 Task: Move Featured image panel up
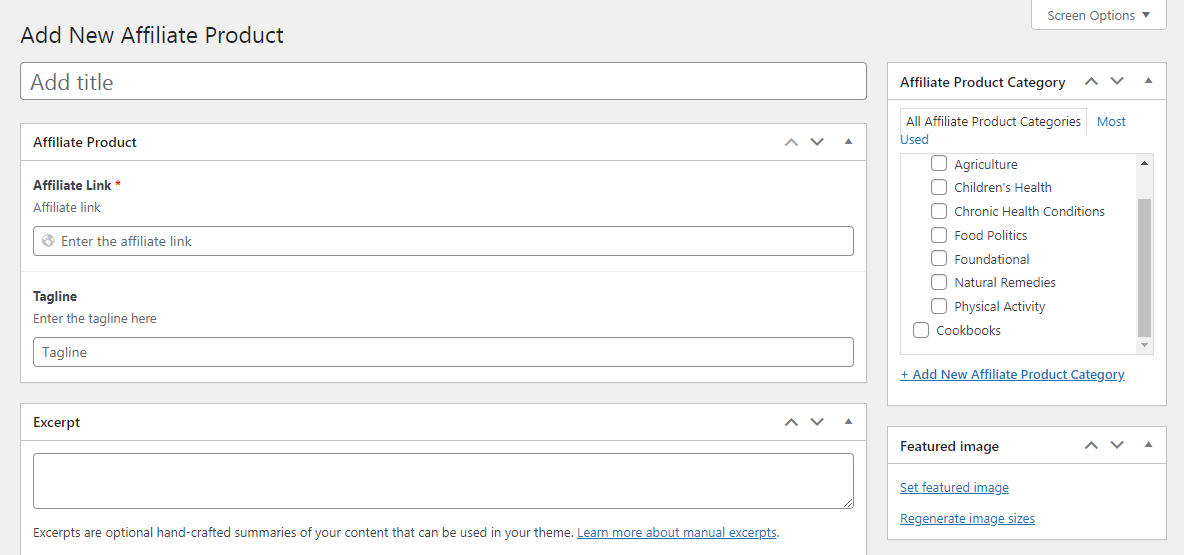[x=1091, y=446]
